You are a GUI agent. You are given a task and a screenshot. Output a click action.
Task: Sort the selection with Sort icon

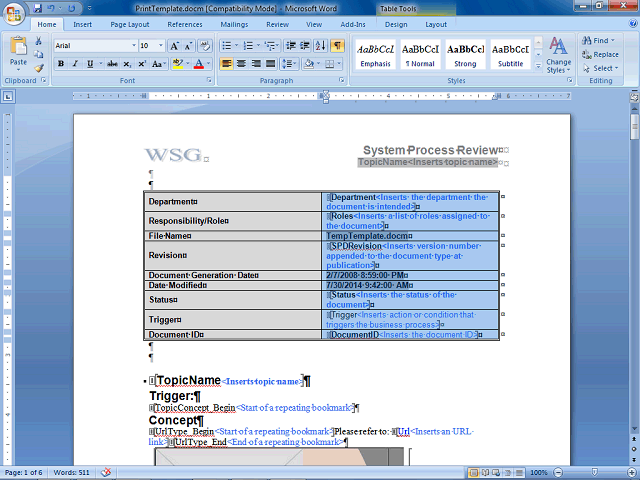point(320,46)
